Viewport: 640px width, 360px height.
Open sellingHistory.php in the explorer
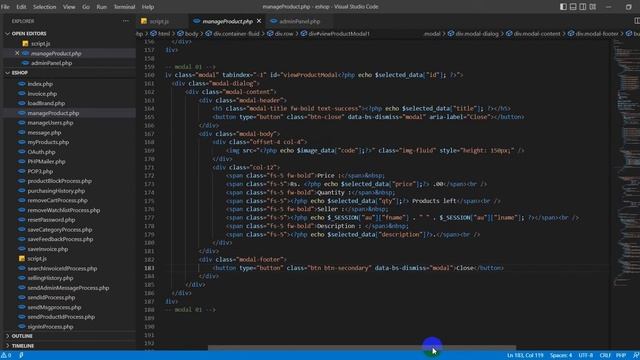50,278
